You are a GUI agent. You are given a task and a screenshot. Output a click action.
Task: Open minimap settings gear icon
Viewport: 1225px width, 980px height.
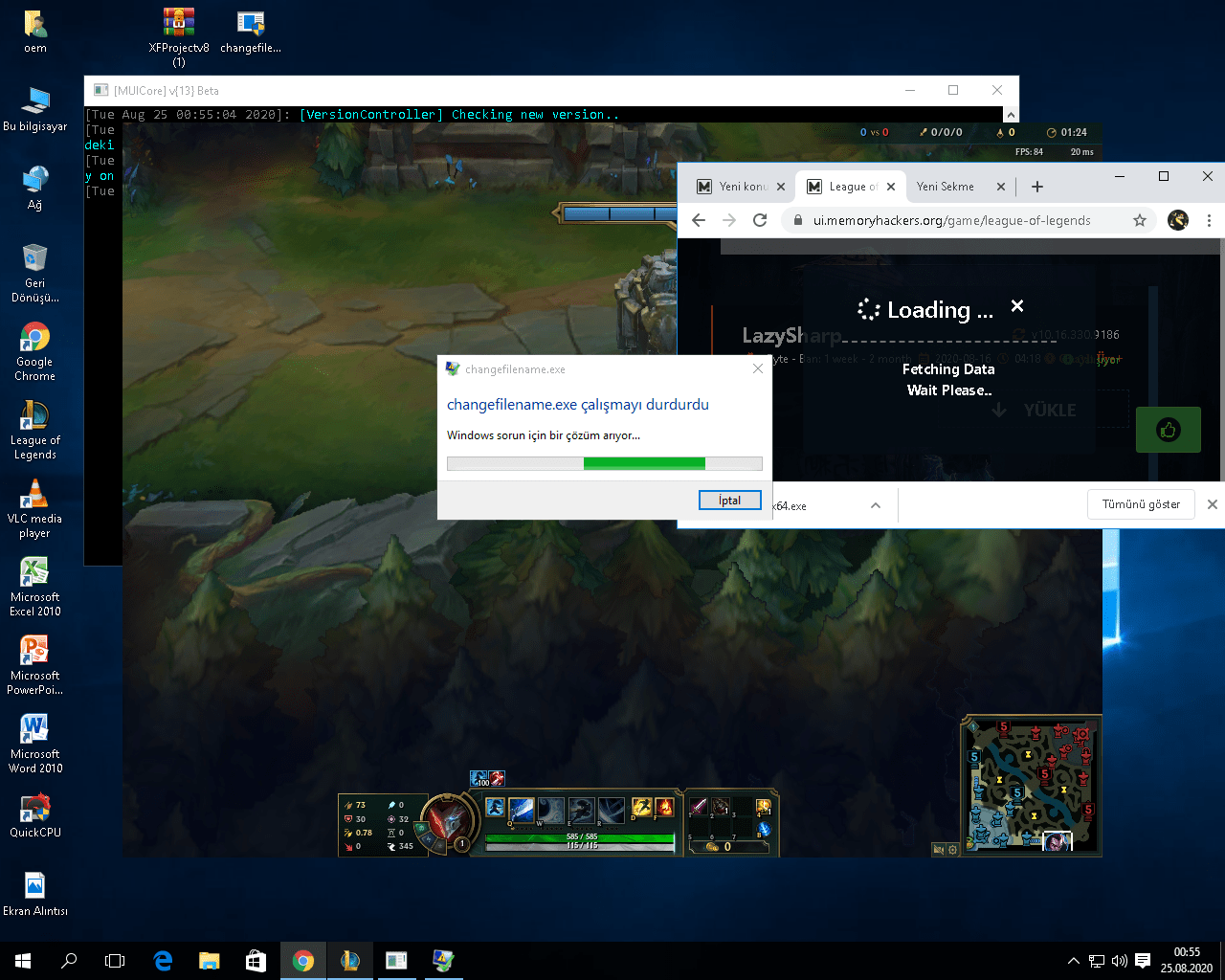pyautogui.click(x=953, y=849)
